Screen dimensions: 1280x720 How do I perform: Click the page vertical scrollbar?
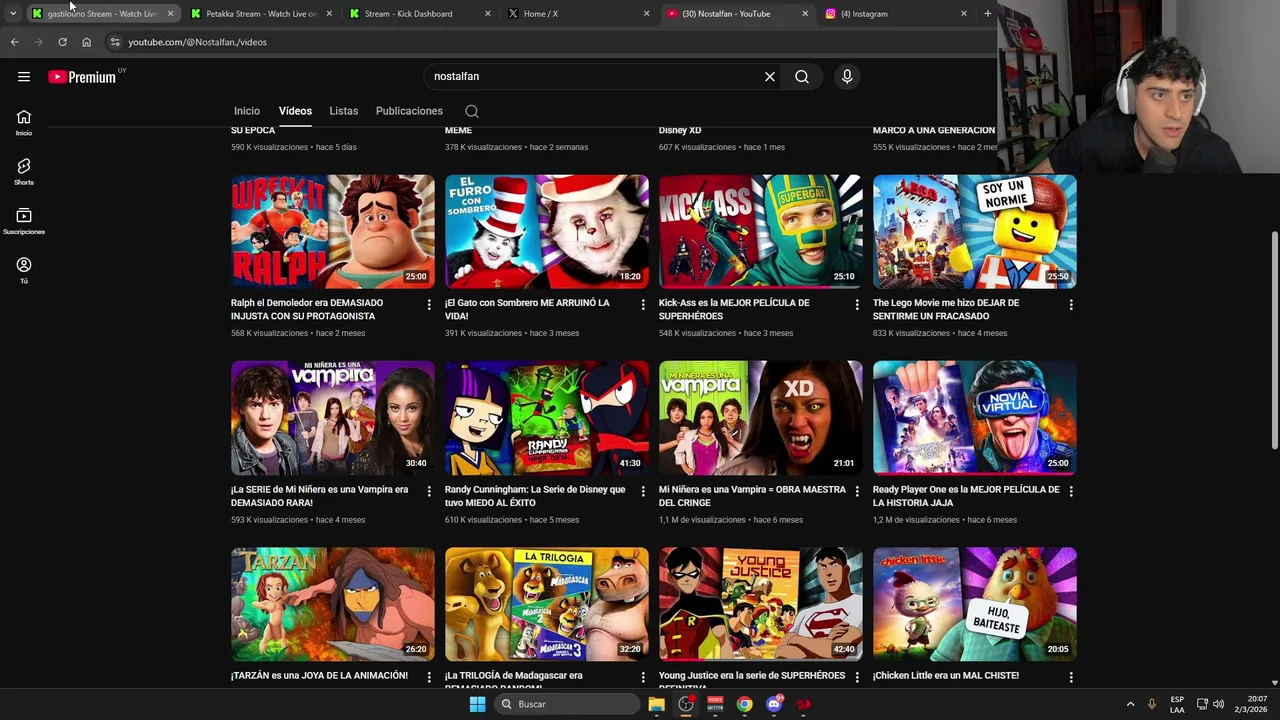[1274, 341]
